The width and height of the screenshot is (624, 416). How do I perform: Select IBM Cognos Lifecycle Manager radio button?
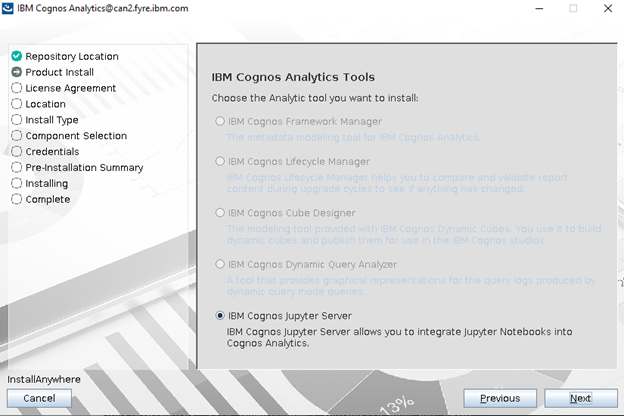(x=220, y=161)
